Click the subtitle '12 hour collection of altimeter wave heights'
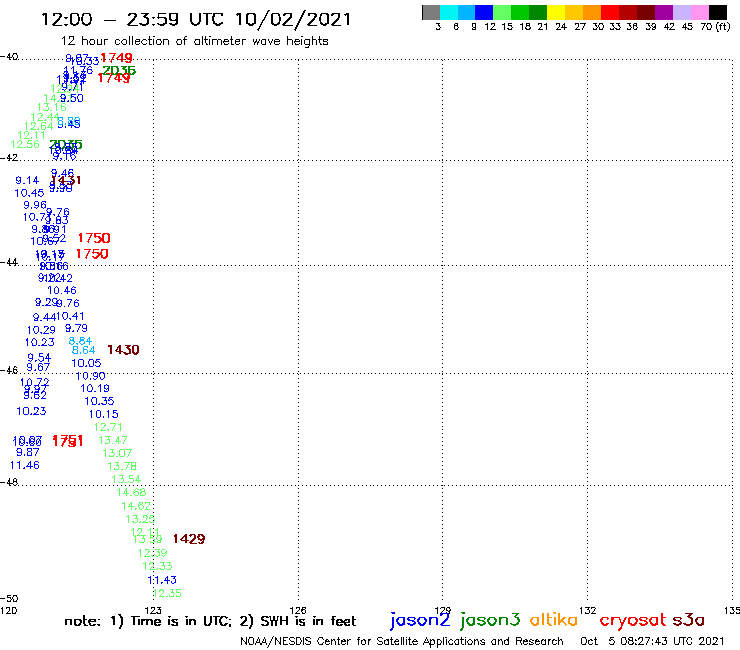Viewport: 740px width, 650px height. (x=194, y=41)
